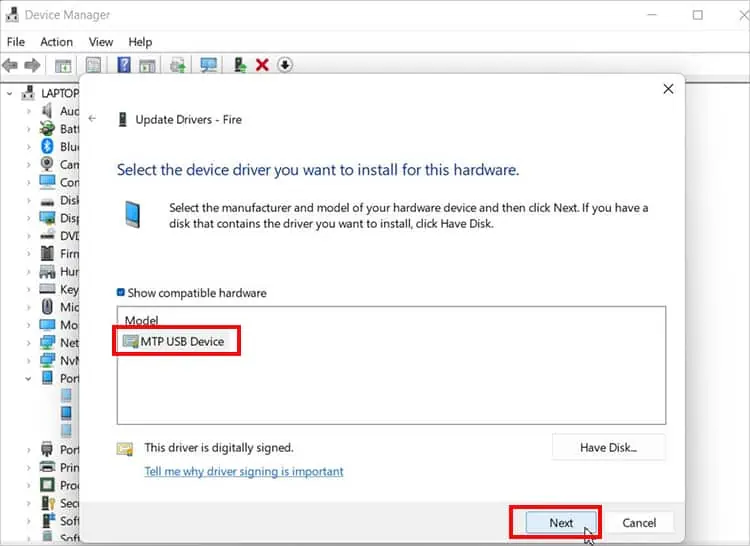This screenshot has width=750, height=546.
Task: Click the Next button
Action: (561, 523)
